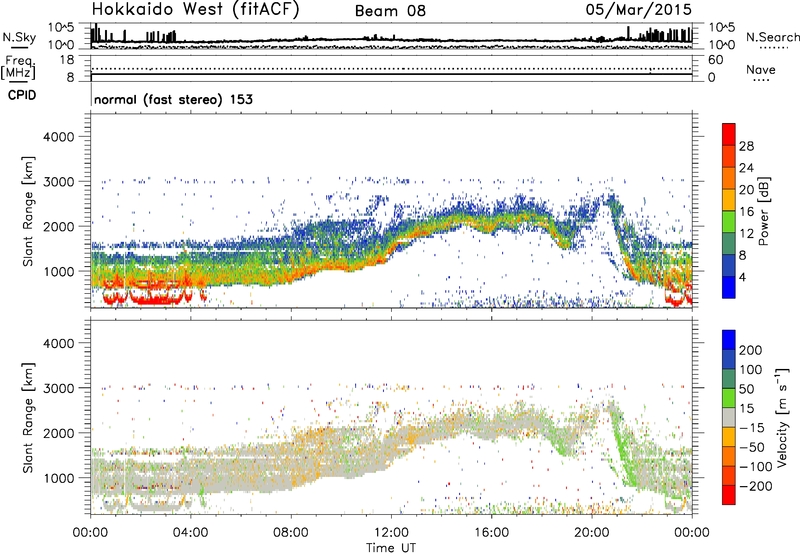Click the "50" tick on the Velocity colorbar

(x=747, y=389)
